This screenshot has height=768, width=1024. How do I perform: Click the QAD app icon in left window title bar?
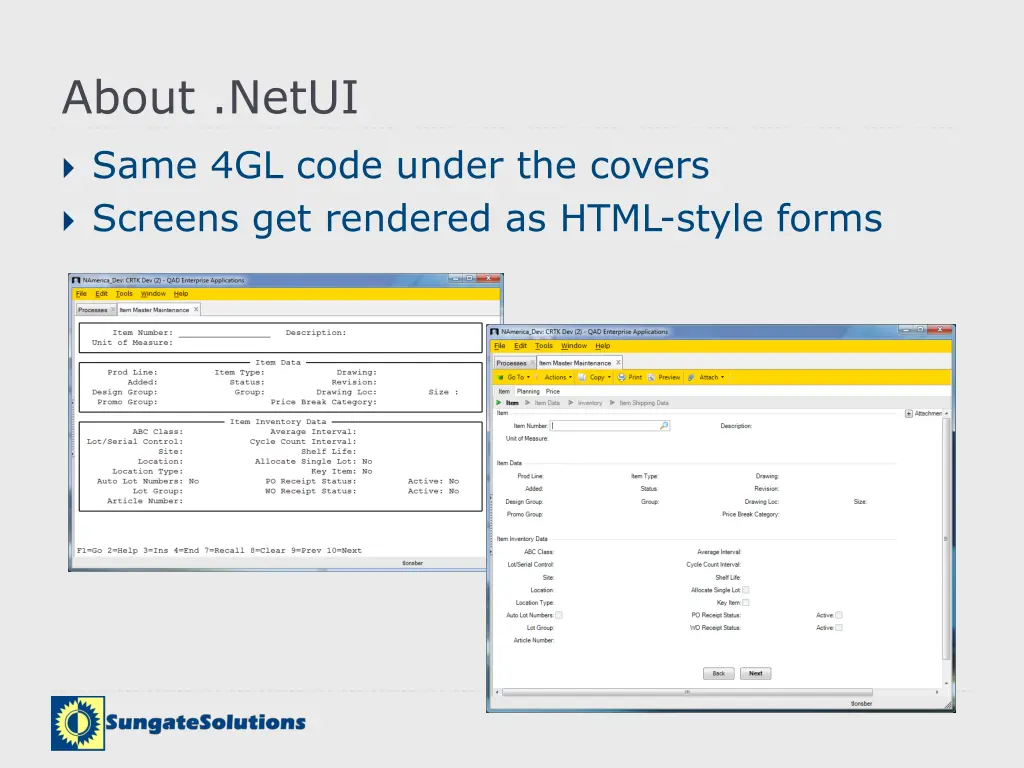pyautogui.click(x=76, y=280)
